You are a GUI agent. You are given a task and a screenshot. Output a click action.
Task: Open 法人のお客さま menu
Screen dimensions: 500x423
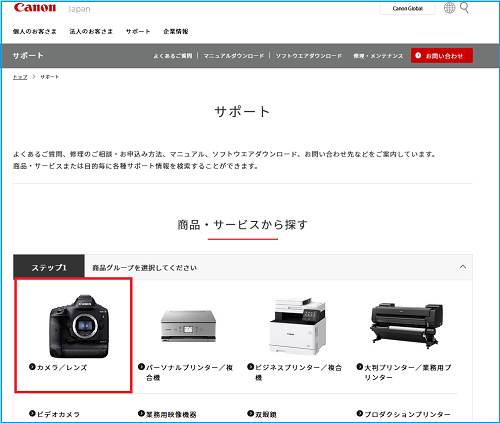pos(91,31)
